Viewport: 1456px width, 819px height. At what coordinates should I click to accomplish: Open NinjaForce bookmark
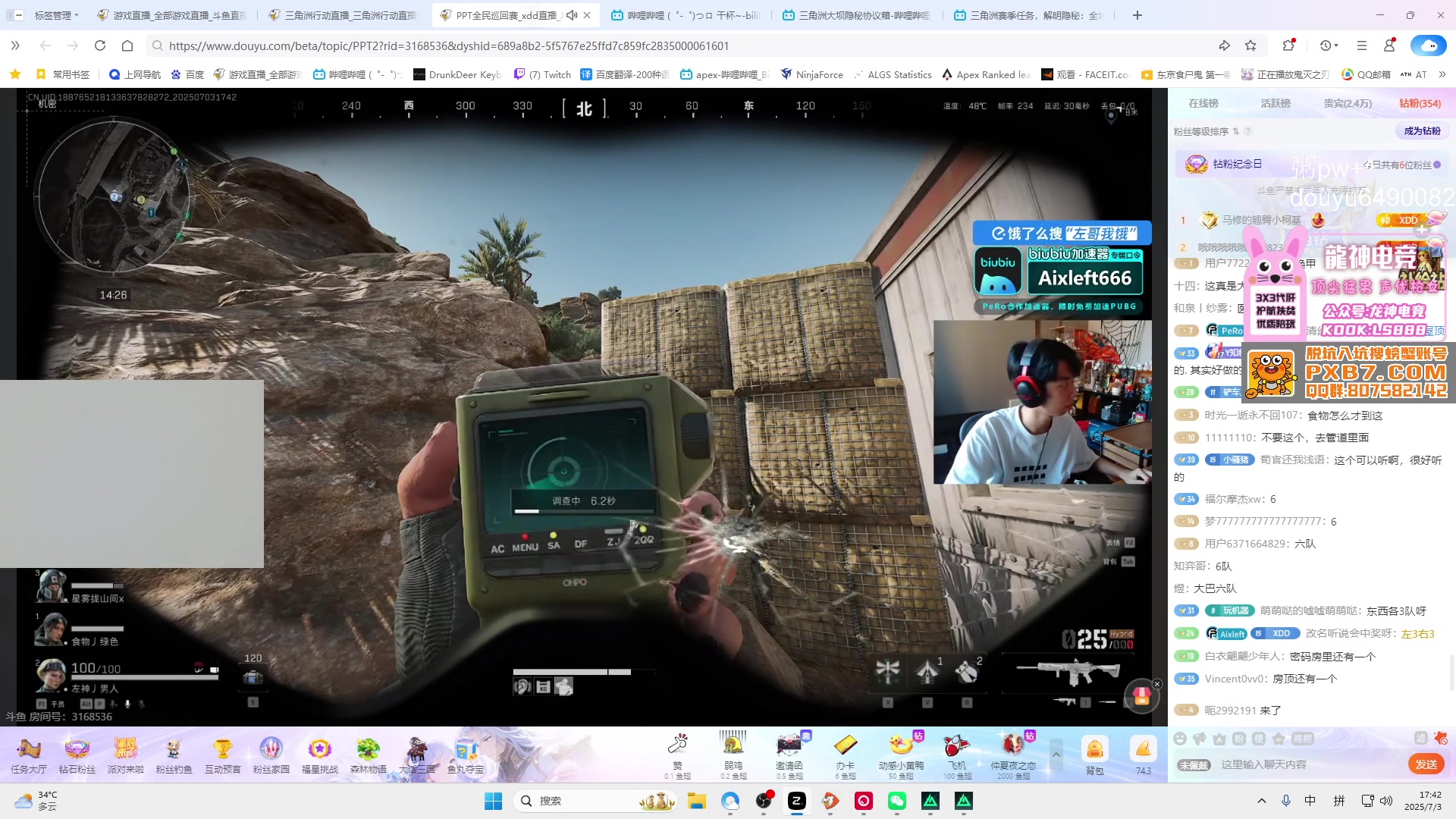(x=812, y=74)
